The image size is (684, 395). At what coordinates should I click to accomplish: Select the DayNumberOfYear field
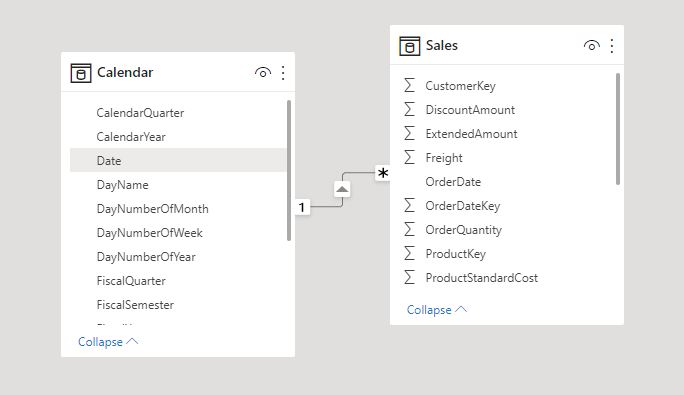(178, 257)
